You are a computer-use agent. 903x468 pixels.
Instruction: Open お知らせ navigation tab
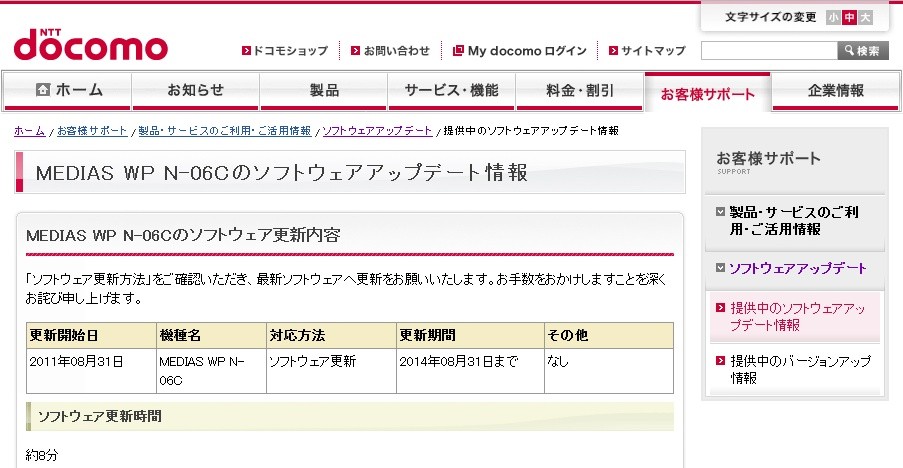(195, 91)
